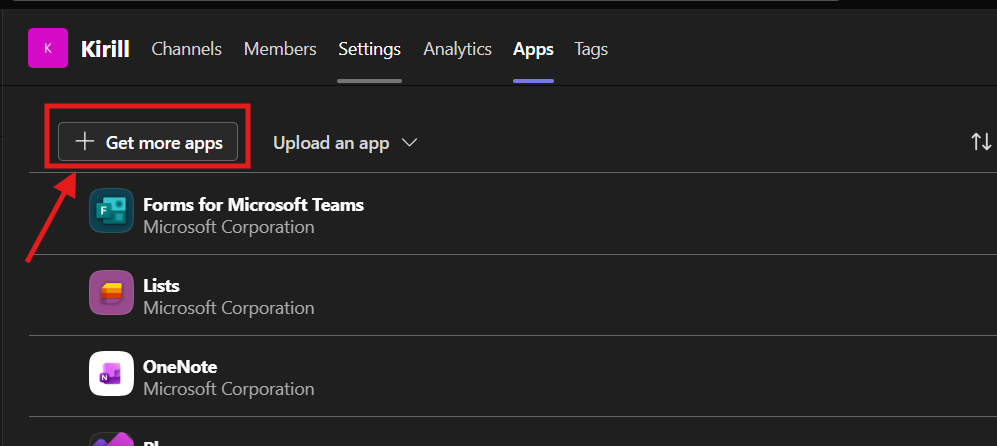This screenshot has height=446, width=997.
Task: Click the Kirill team name
Action: [x=105, y=49]
